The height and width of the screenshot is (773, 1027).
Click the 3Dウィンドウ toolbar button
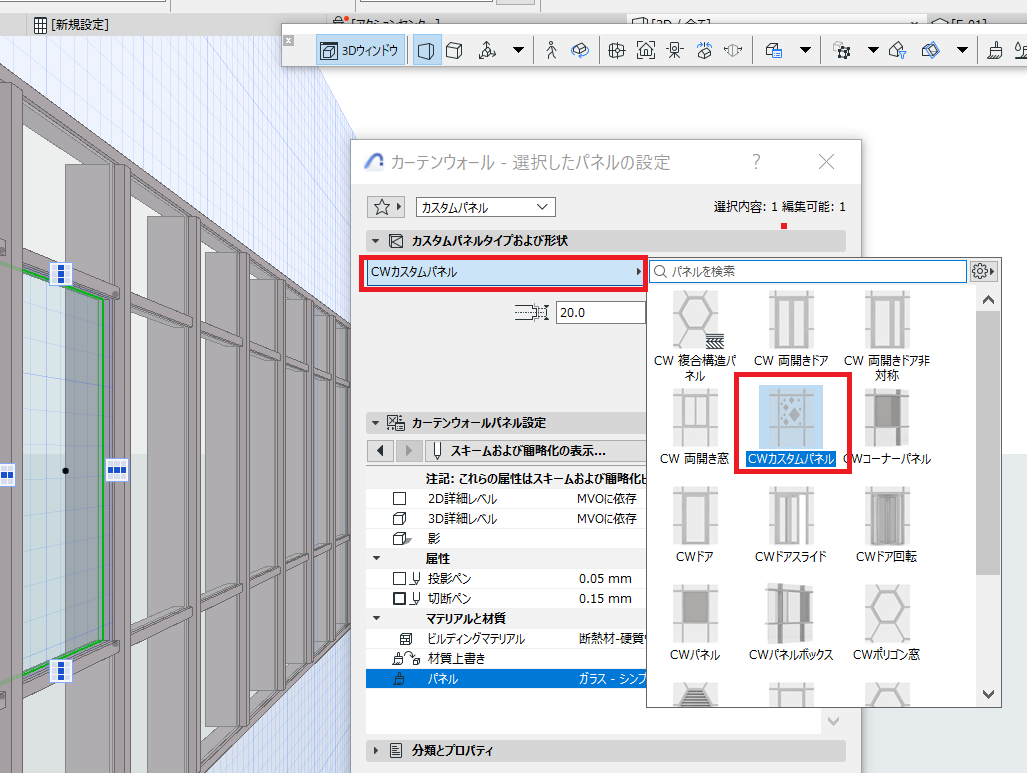tap(360, 50)
